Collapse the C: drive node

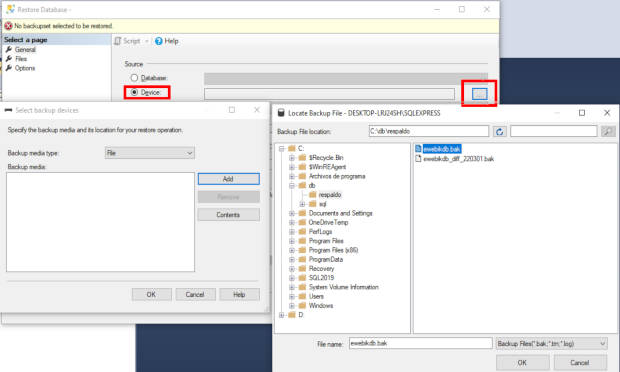click(x=282, y=149)
